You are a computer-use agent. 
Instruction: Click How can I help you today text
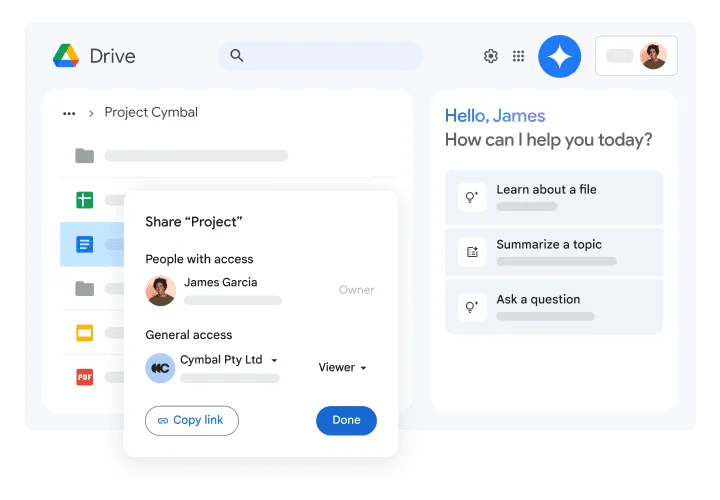tap(549, 140)
